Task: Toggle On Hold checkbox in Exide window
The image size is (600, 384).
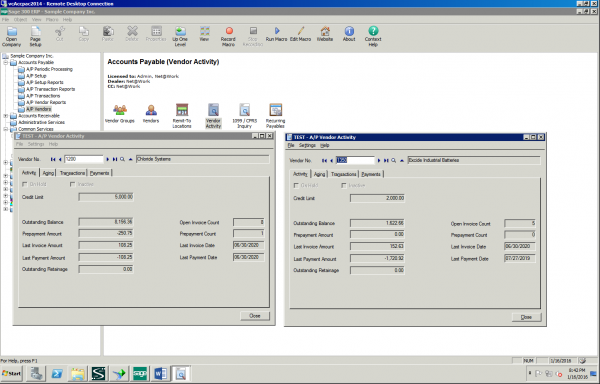Action: (x=296, y=185)
